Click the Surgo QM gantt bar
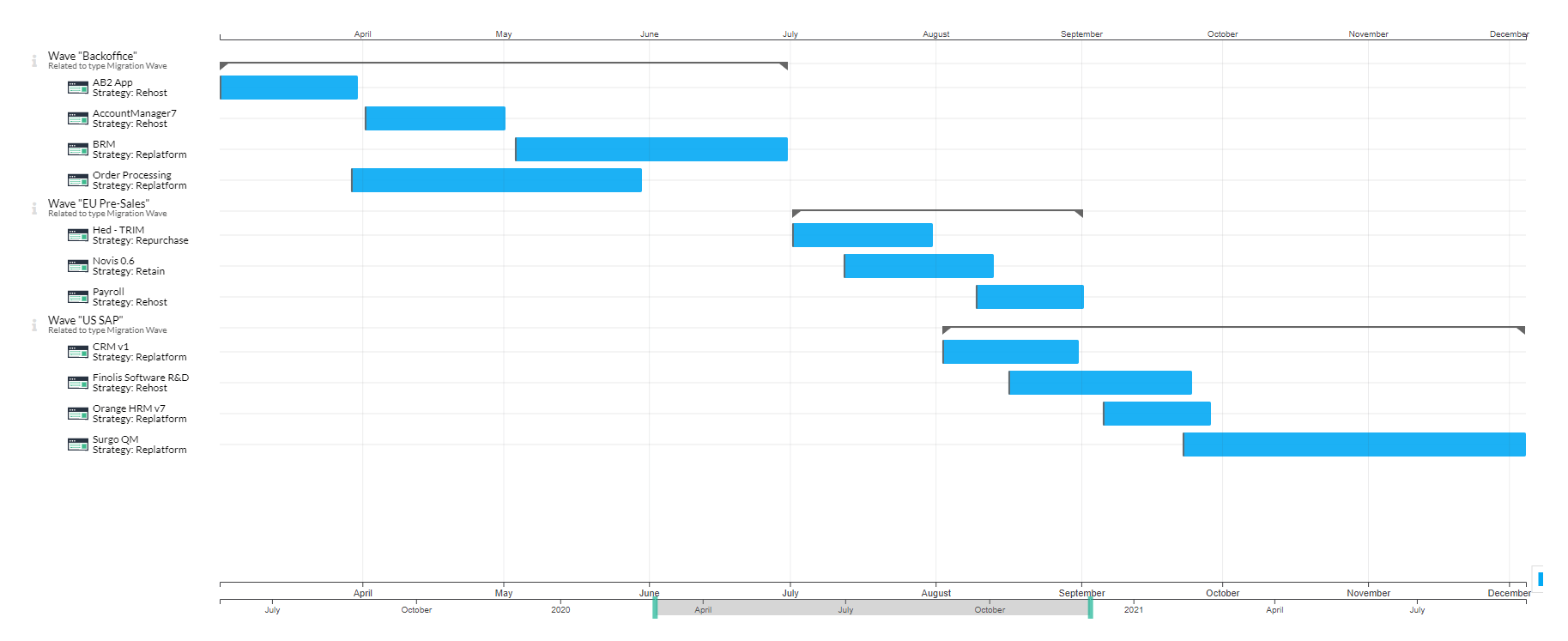 click(1354, 444)
